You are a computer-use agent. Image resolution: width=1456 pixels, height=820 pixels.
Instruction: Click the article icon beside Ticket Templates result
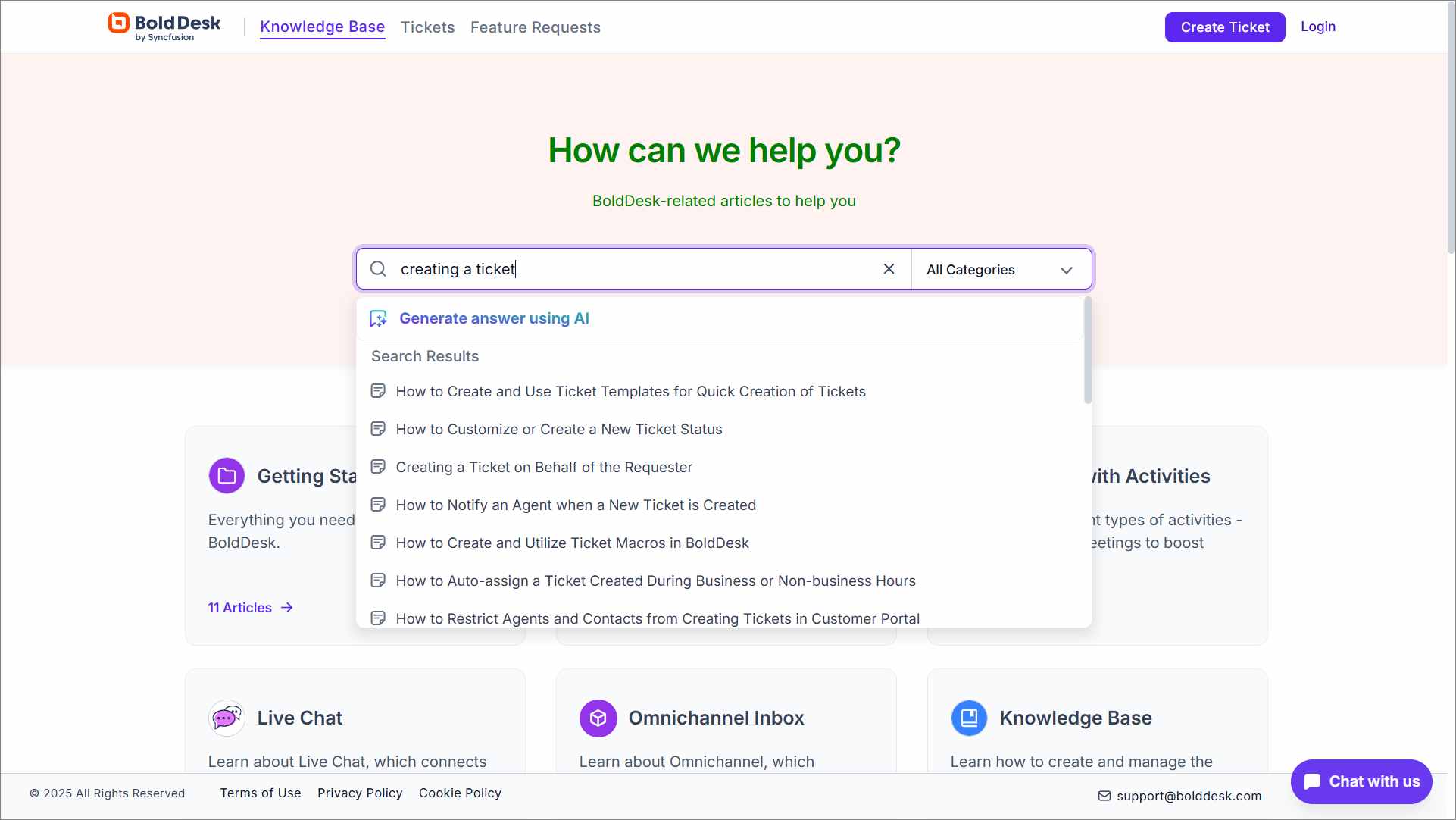point(378,391)
